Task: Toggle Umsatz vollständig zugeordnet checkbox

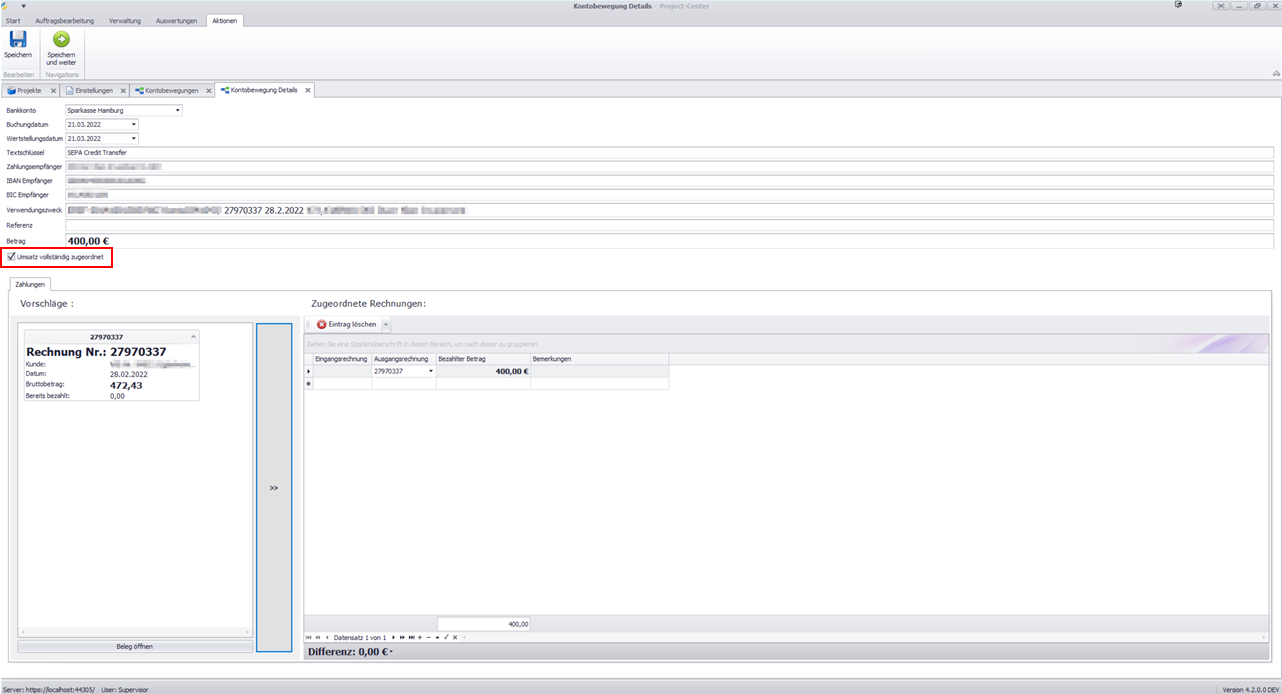Action: click(12, 257)
